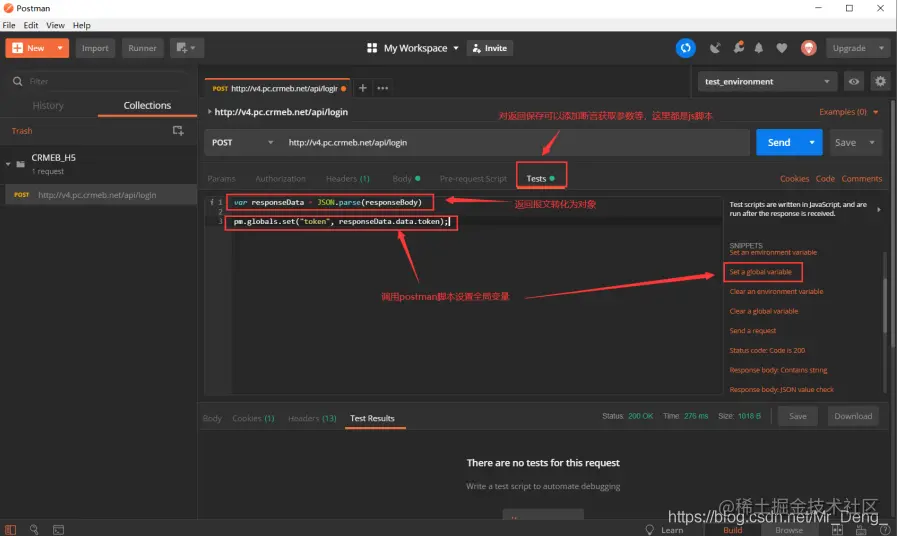This screenshot has width=898, height=536.
Task: Open the Examples (0) dropdown
Action: (x=849, y=112)
